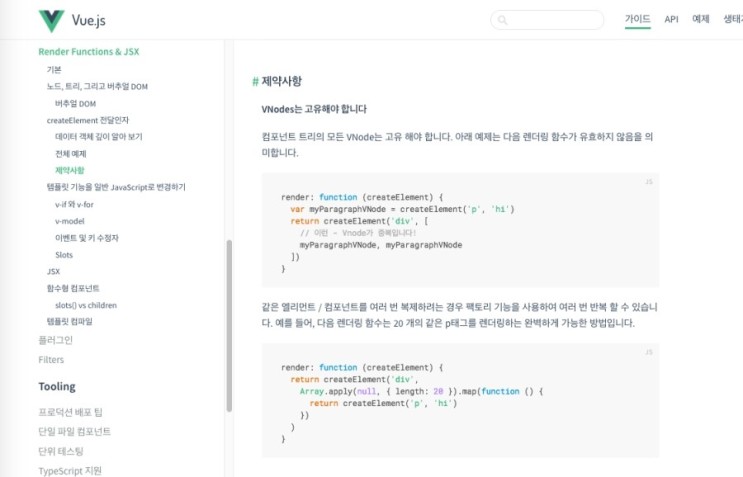Select the active 제약사항 sidebar link
Image resolution: width=743 pixels, height=477 pixels.
click(70, 171)
